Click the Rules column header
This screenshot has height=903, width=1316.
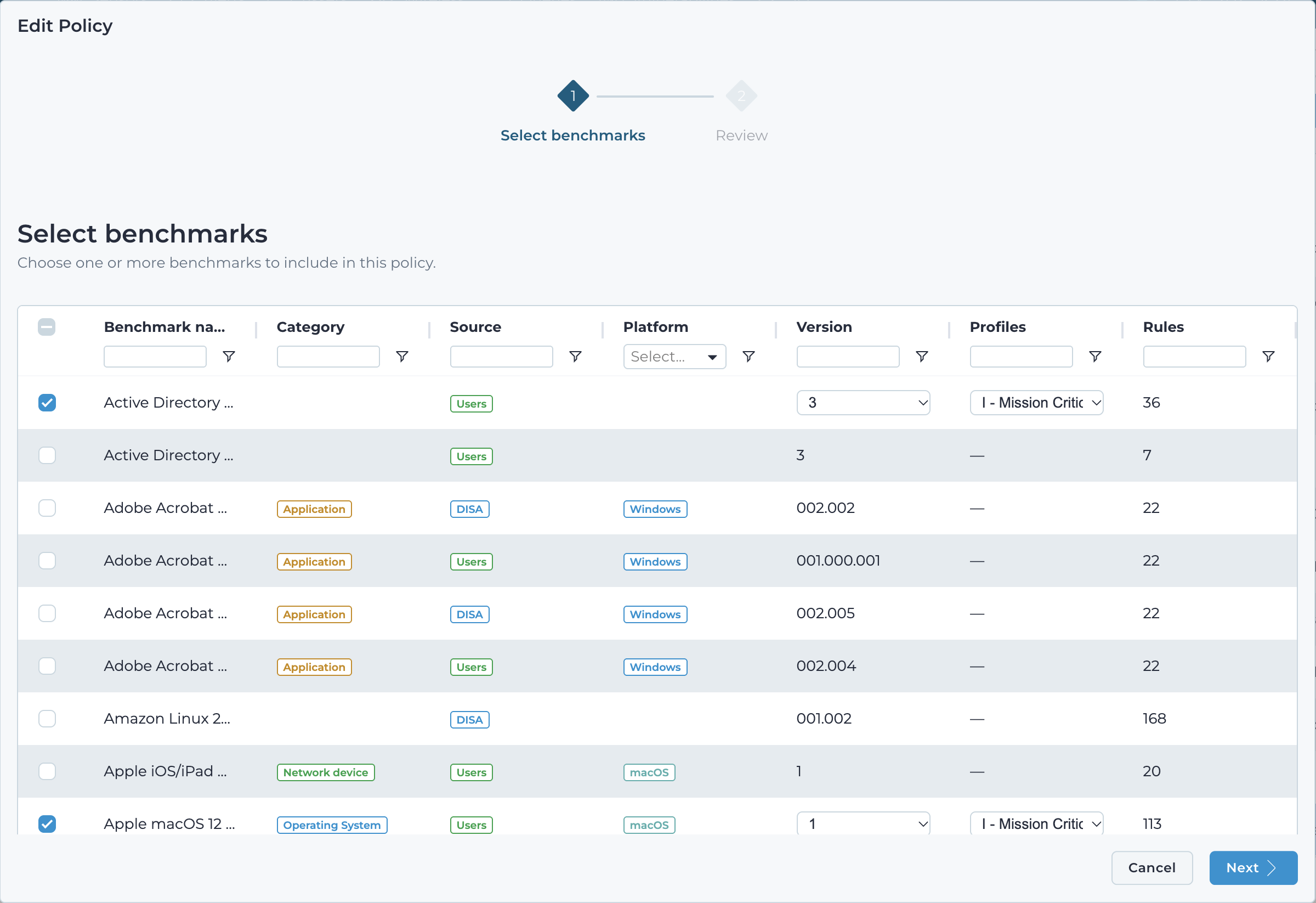pyautogui.click(x=1163, y=327)
